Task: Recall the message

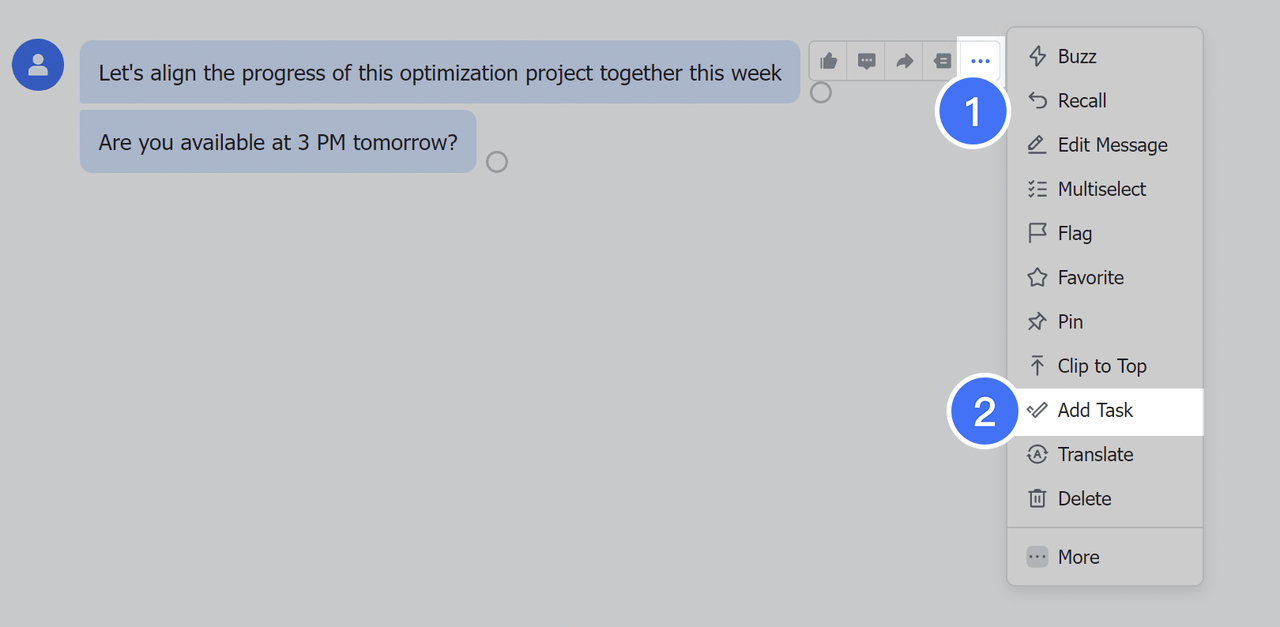Action: (1082, 100)
